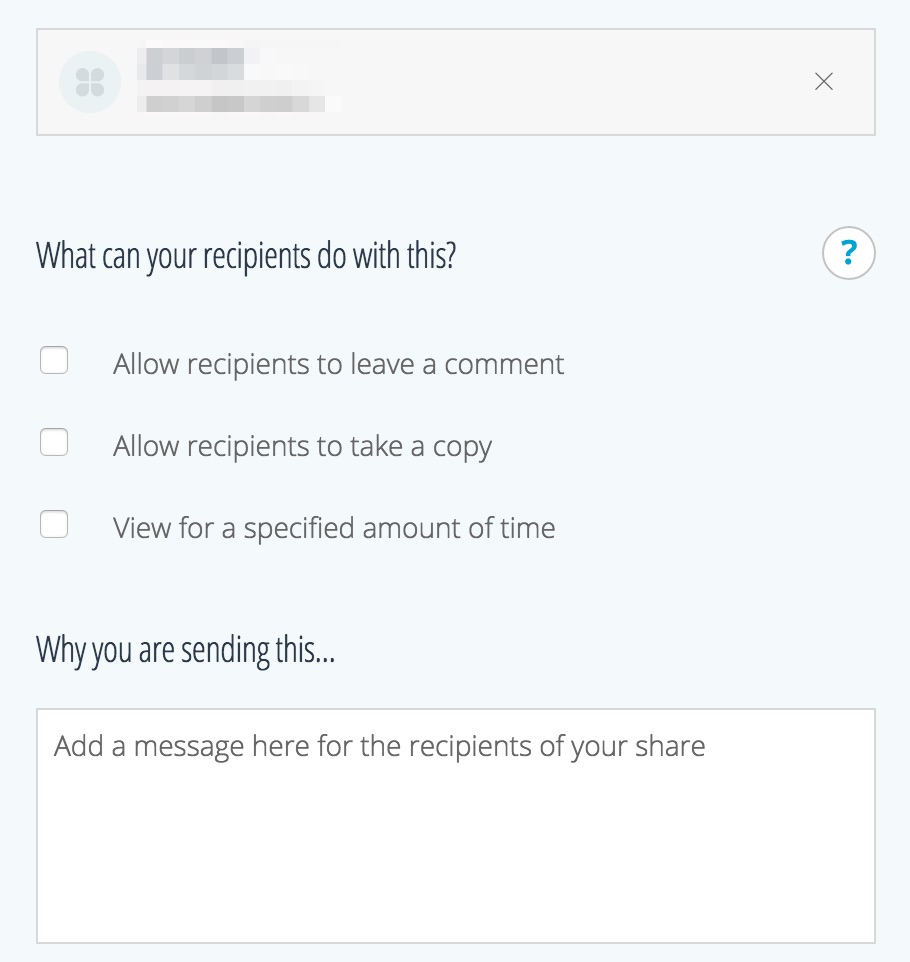The height and width of the screenshot is (962, 910).
Task: Click the blurred recipient email line
Action: pyautogui.click(x=240, y=103)
